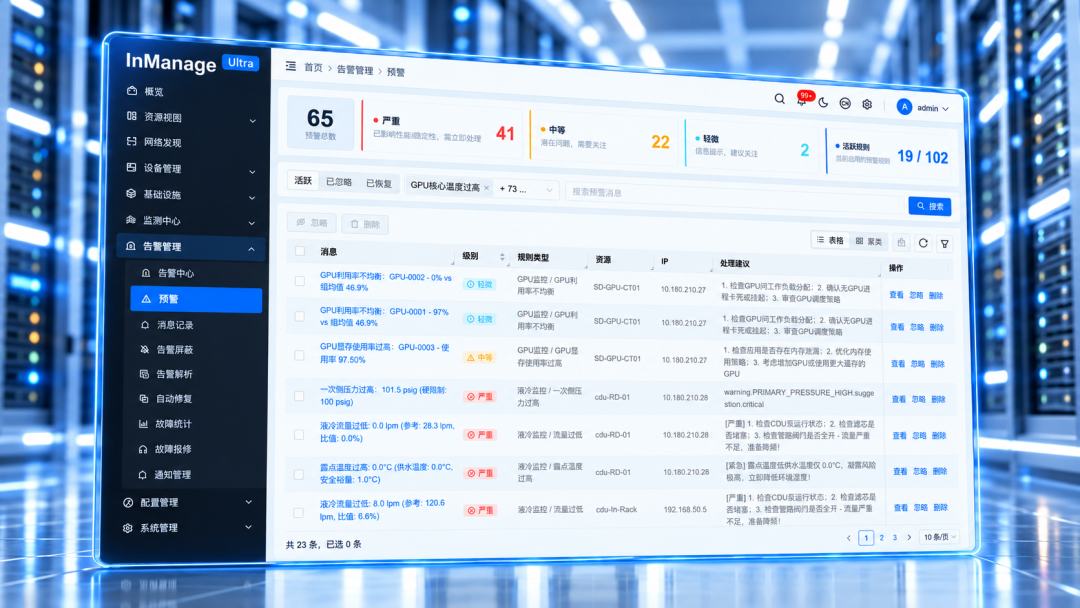Remove the GPU核心温度过高 filter tag
1080x608 pixels.
point(486,187)
